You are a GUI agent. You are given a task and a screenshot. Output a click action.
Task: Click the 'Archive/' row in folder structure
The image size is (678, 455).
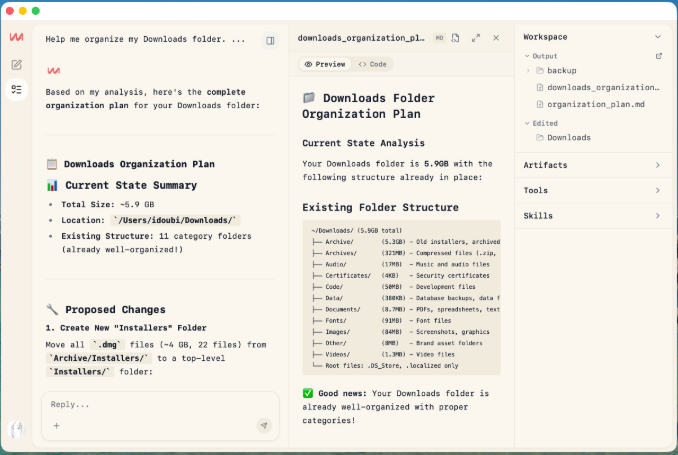[406, 242]
